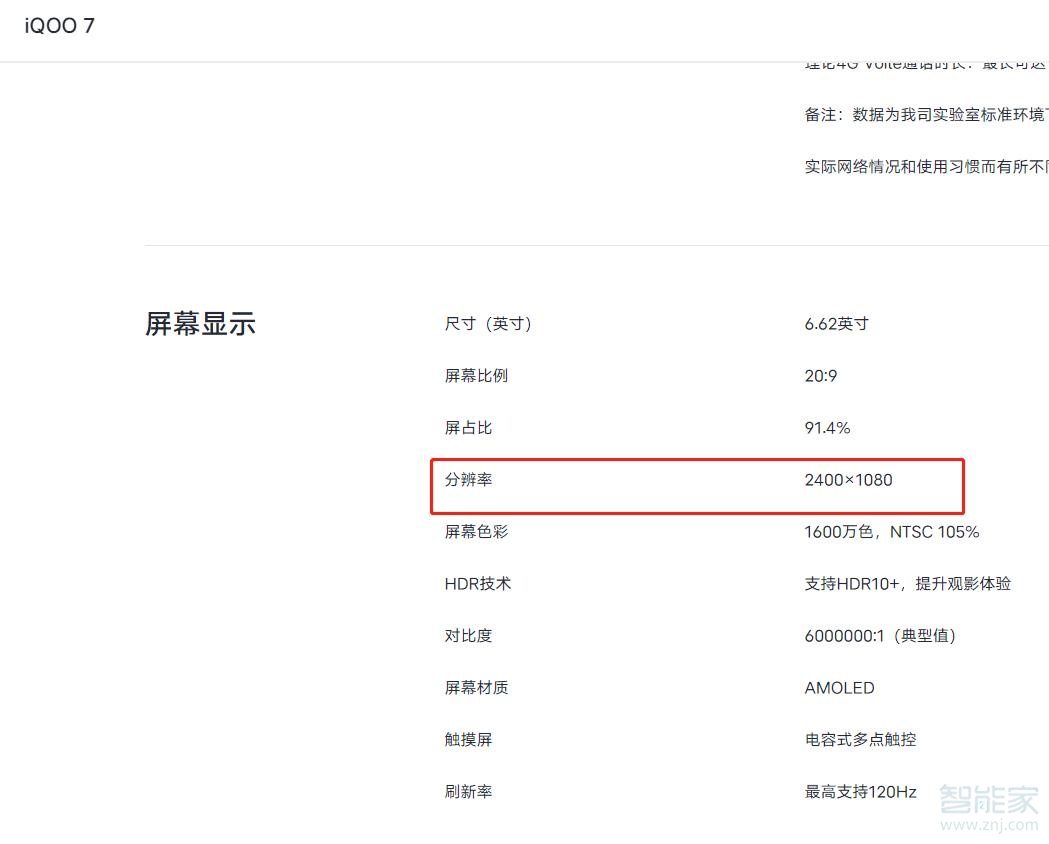Click the iQOO 7 page title
Image resolution: width=1049 pixels, height=844 pixels.
[58, 26]
